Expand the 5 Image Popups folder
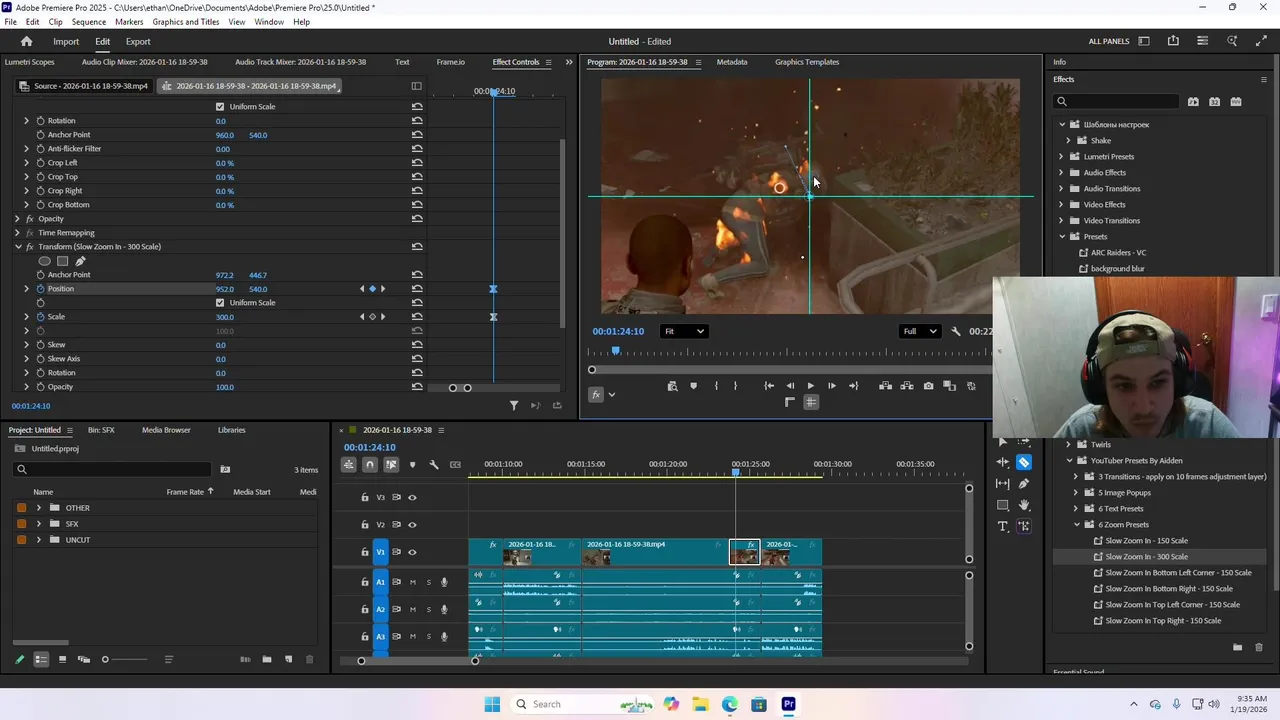 1077,493
